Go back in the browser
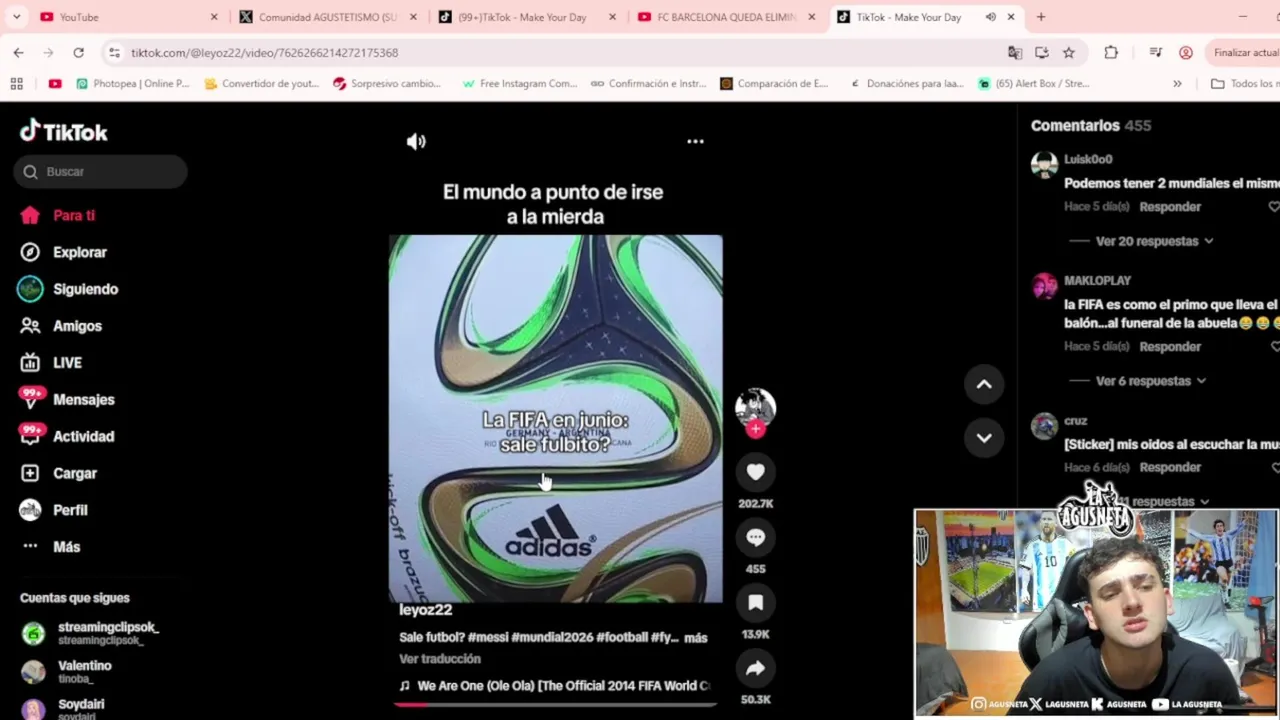This screenshot has width=1280, height=720. point(19,52)
